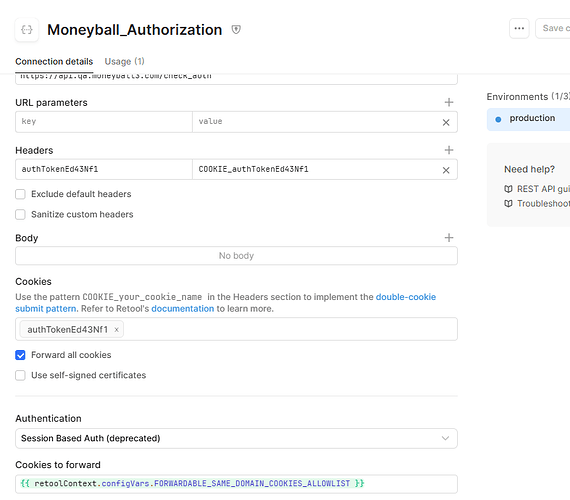Select the Connection details tab
Image resolution: width=570 pixels, height=500 pixels.
[x=54, y=61]
